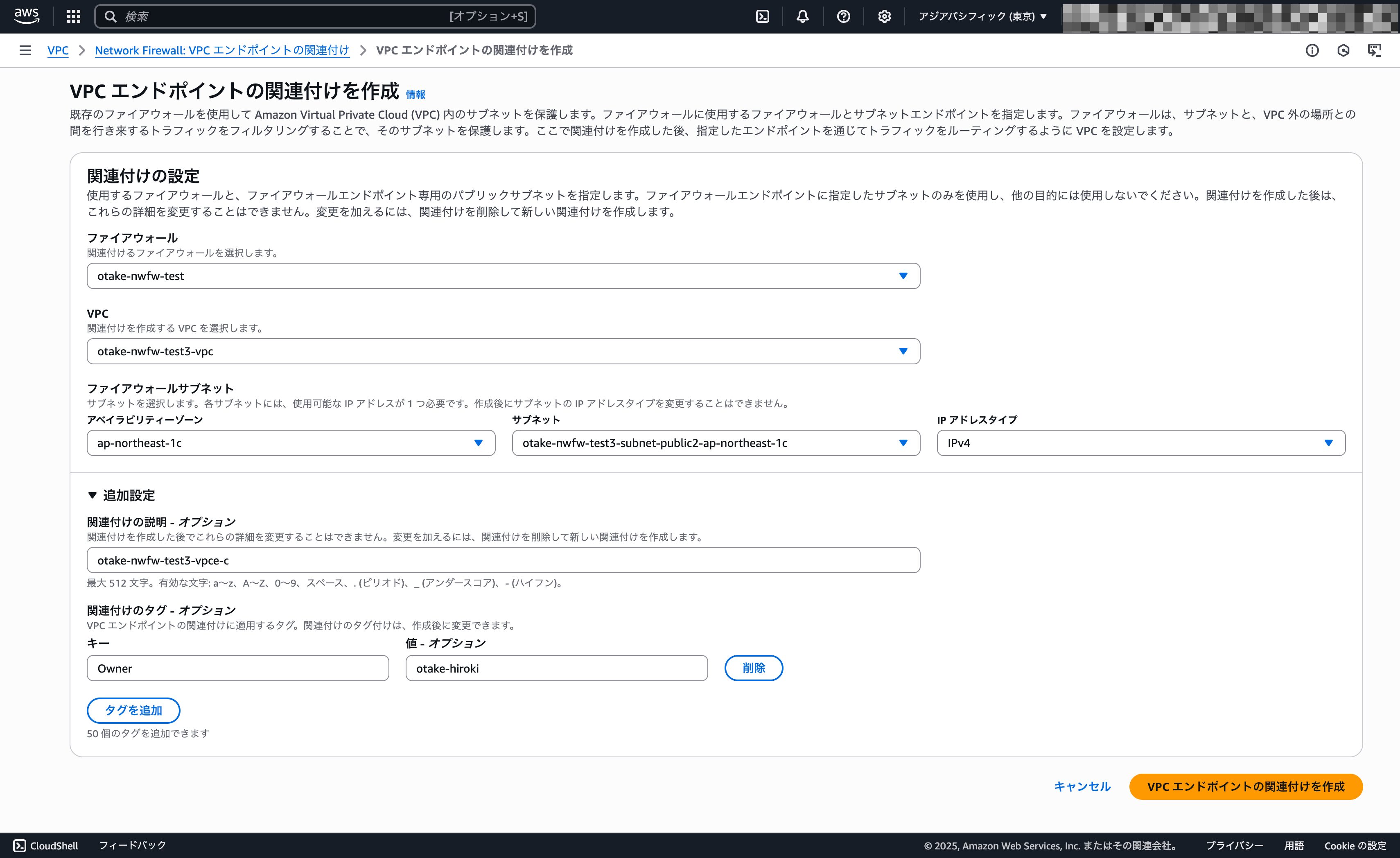This screenshot has height=858, width=1400.
Task: Click the VPC breadcrumb link
Action: (x=58, y=51)
